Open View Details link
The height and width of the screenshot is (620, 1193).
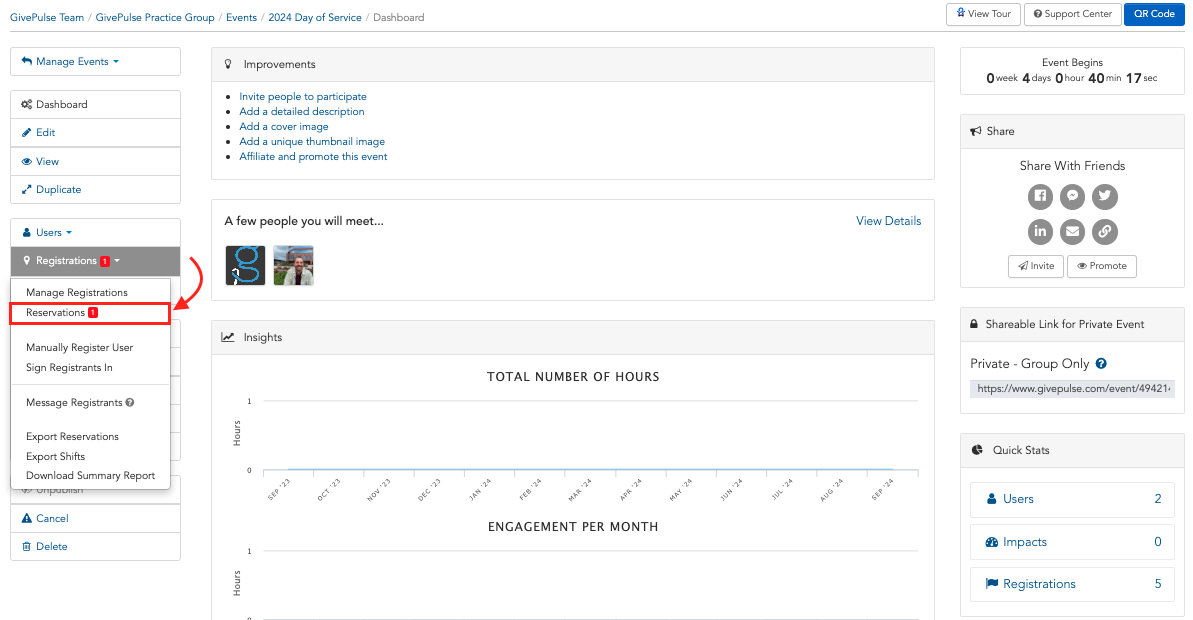tap(888, 221)
